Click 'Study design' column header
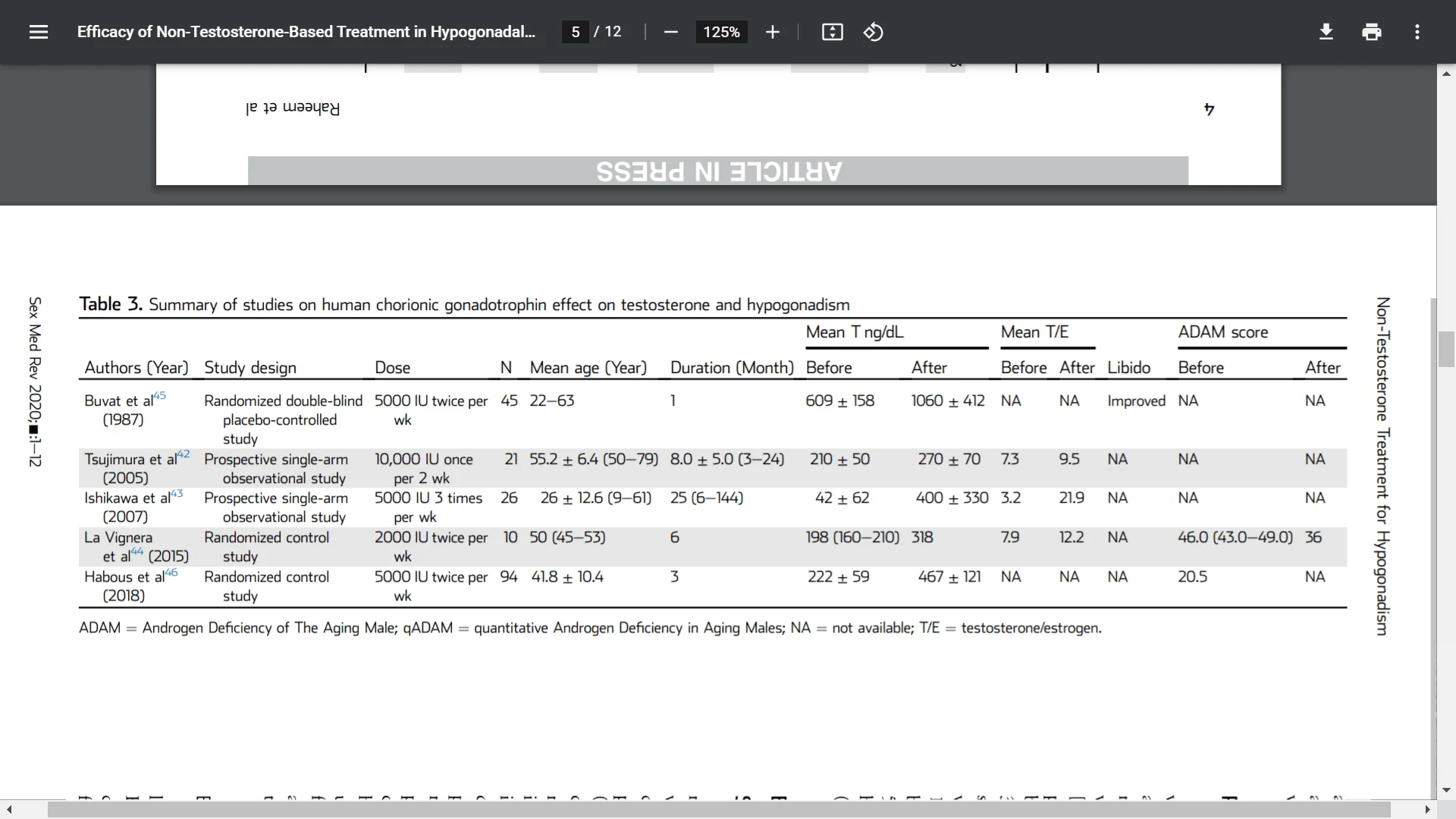Viewport: 1456px width, 819px height. [250, 368]
